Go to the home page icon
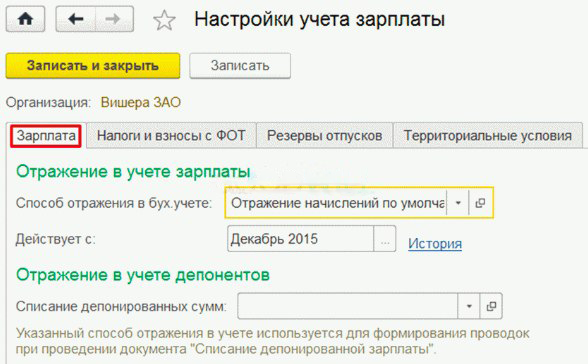 (x=26, y=19)
